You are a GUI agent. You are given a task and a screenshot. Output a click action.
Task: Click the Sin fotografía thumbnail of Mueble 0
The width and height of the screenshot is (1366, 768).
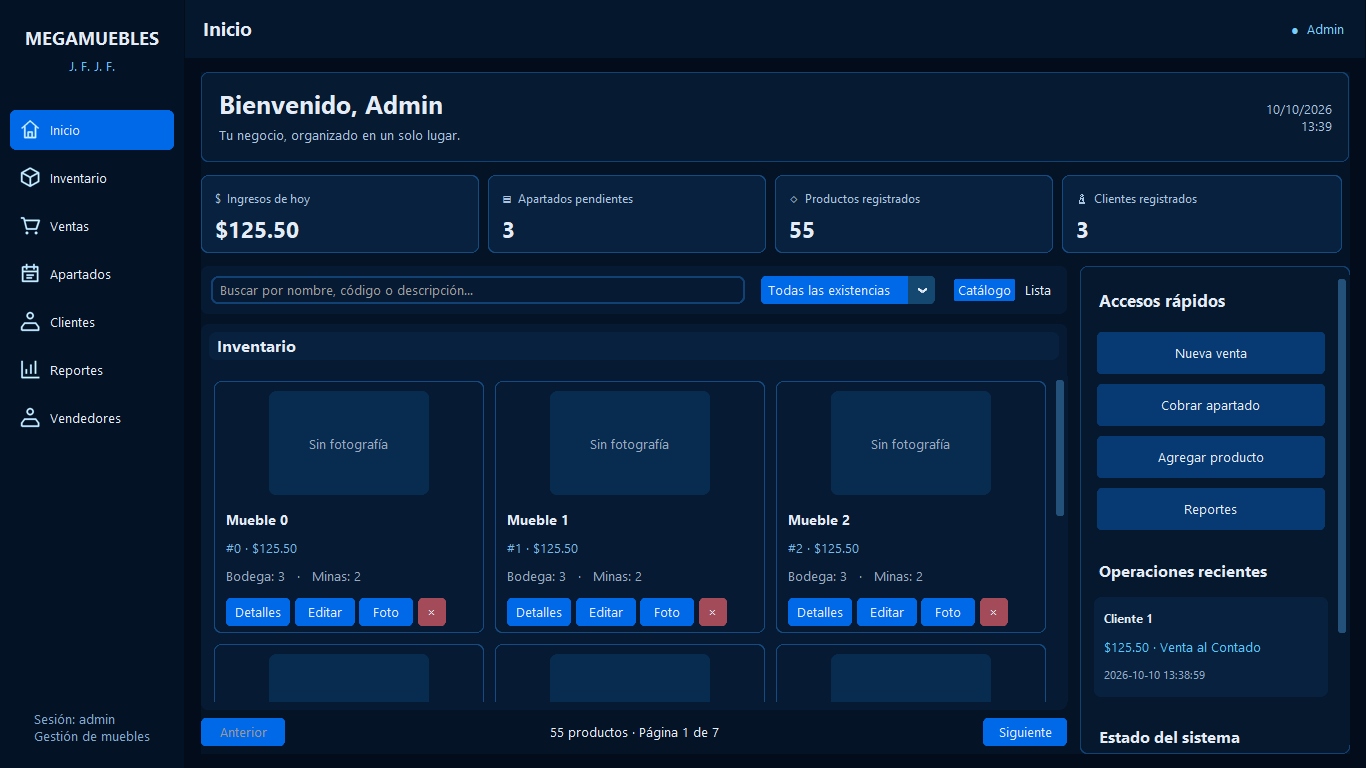349,443
